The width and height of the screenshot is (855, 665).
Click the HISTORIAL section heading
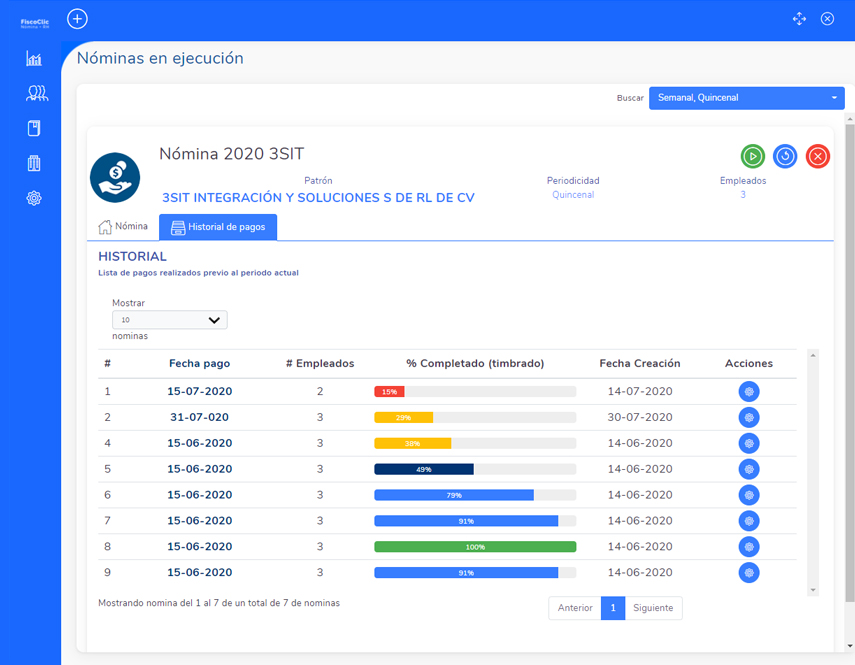(x=133, y=256)
